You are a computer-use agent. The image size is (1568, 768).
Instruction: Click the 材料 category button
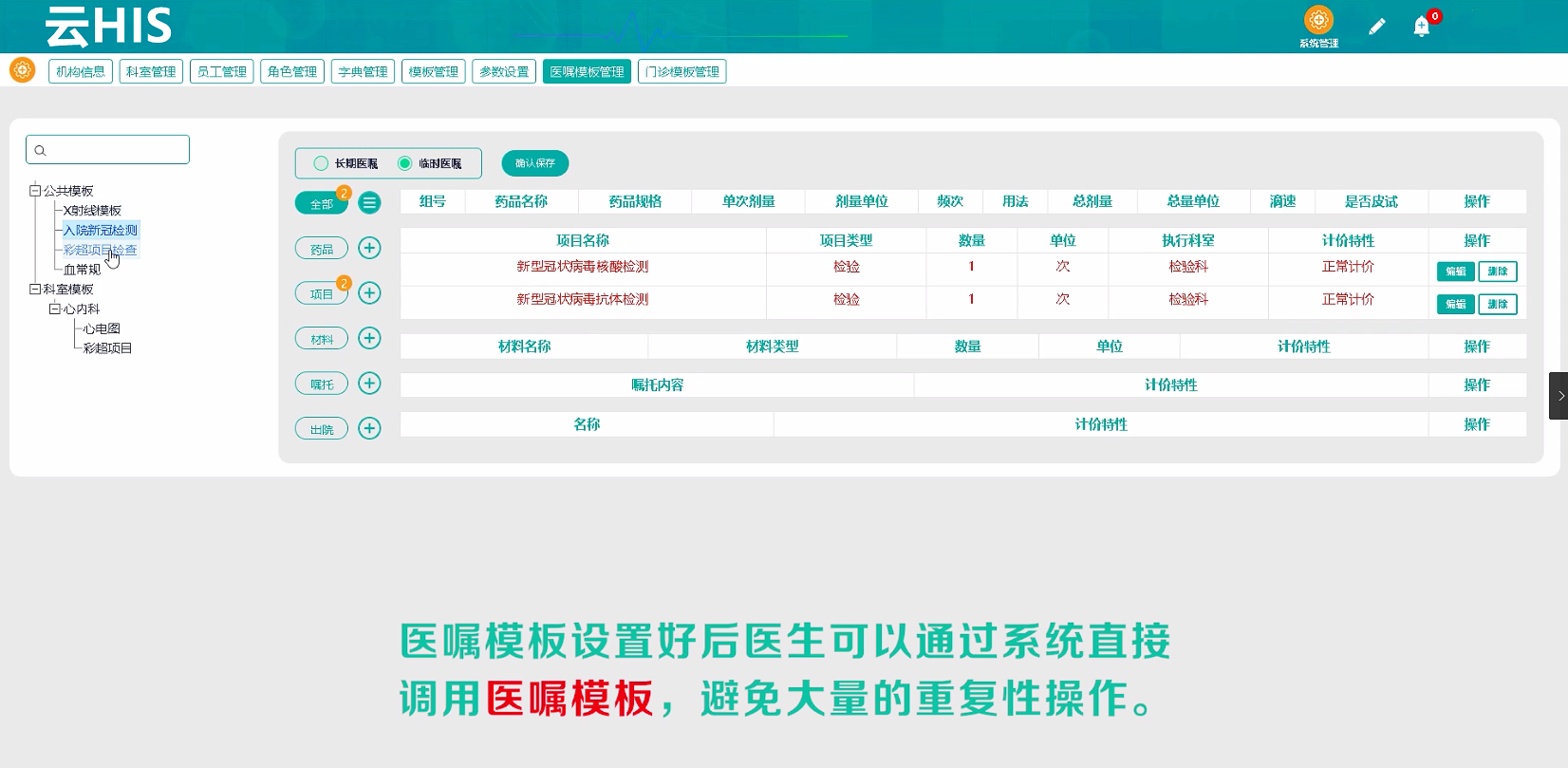[x=322, y=339]
